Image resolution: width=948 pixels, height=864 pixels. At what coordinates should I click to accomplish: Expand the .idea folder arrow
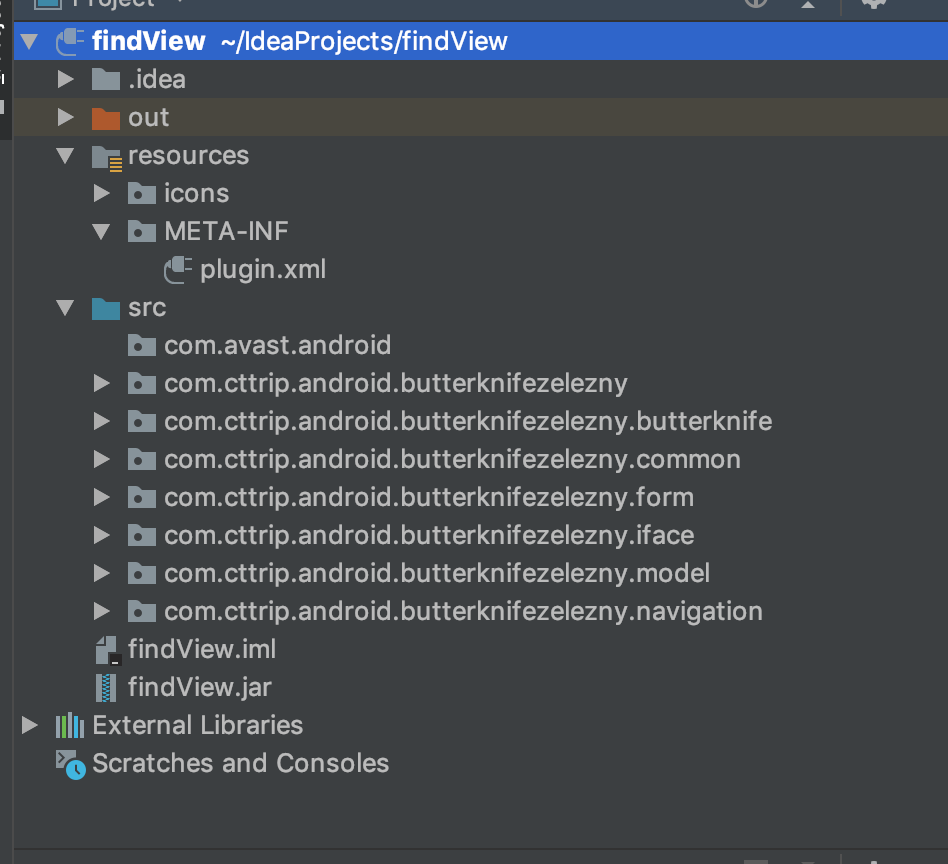point(65,79)
